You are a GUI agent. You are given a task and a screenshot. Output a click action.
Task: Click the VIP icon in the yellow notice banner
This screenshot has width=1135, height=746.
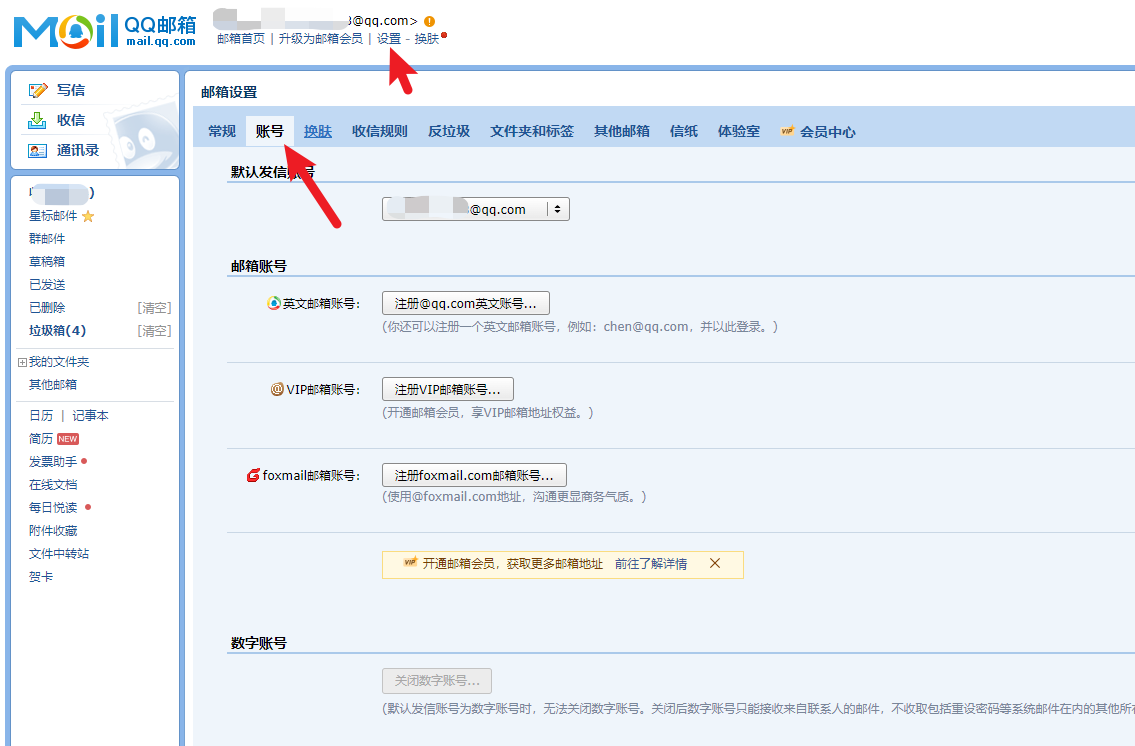click(410, 562)
